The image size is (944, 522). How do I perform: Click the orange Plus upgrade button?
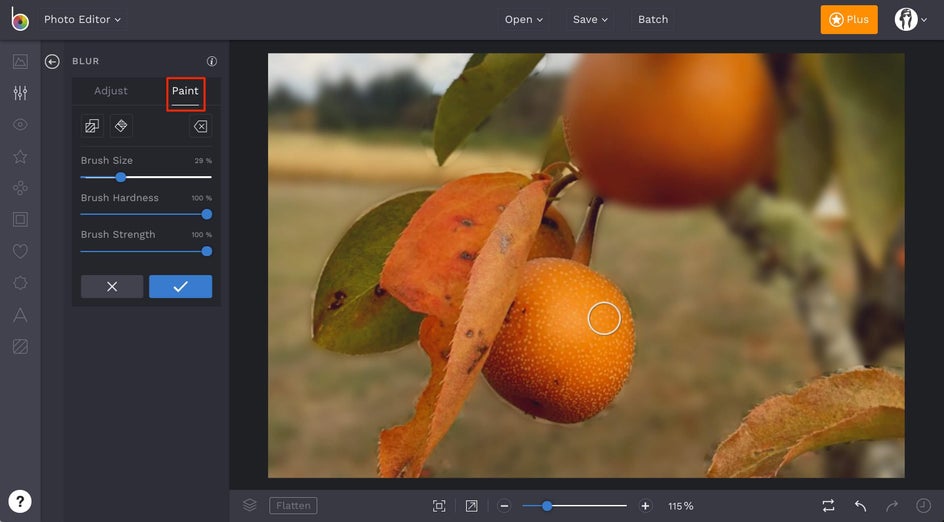coord(849,20)
